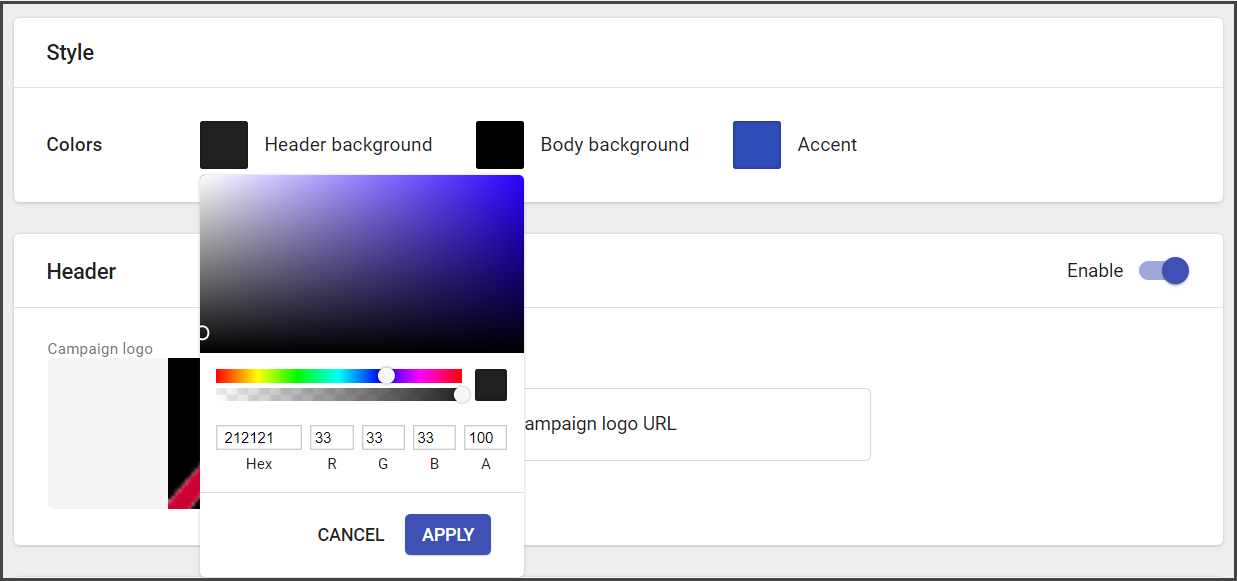Click the B value field
This screenshot has height=581, width=1237.
coord(434,438)
